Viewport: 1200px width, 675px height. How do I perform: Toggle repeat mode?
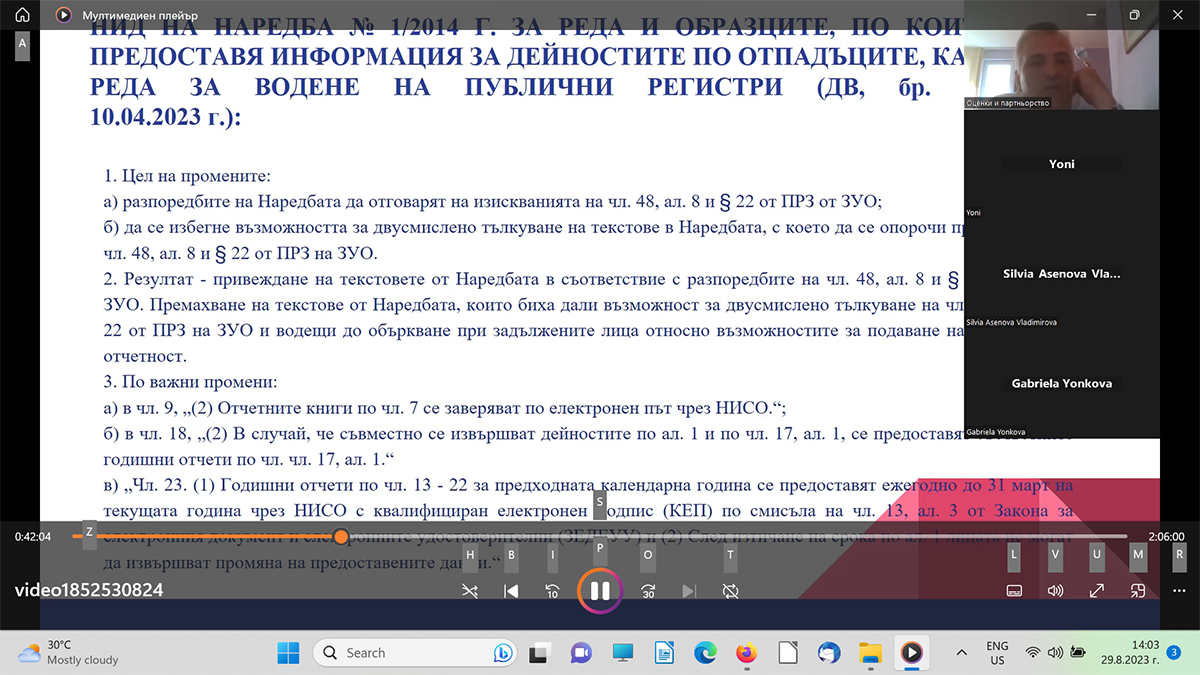point(730,591)
